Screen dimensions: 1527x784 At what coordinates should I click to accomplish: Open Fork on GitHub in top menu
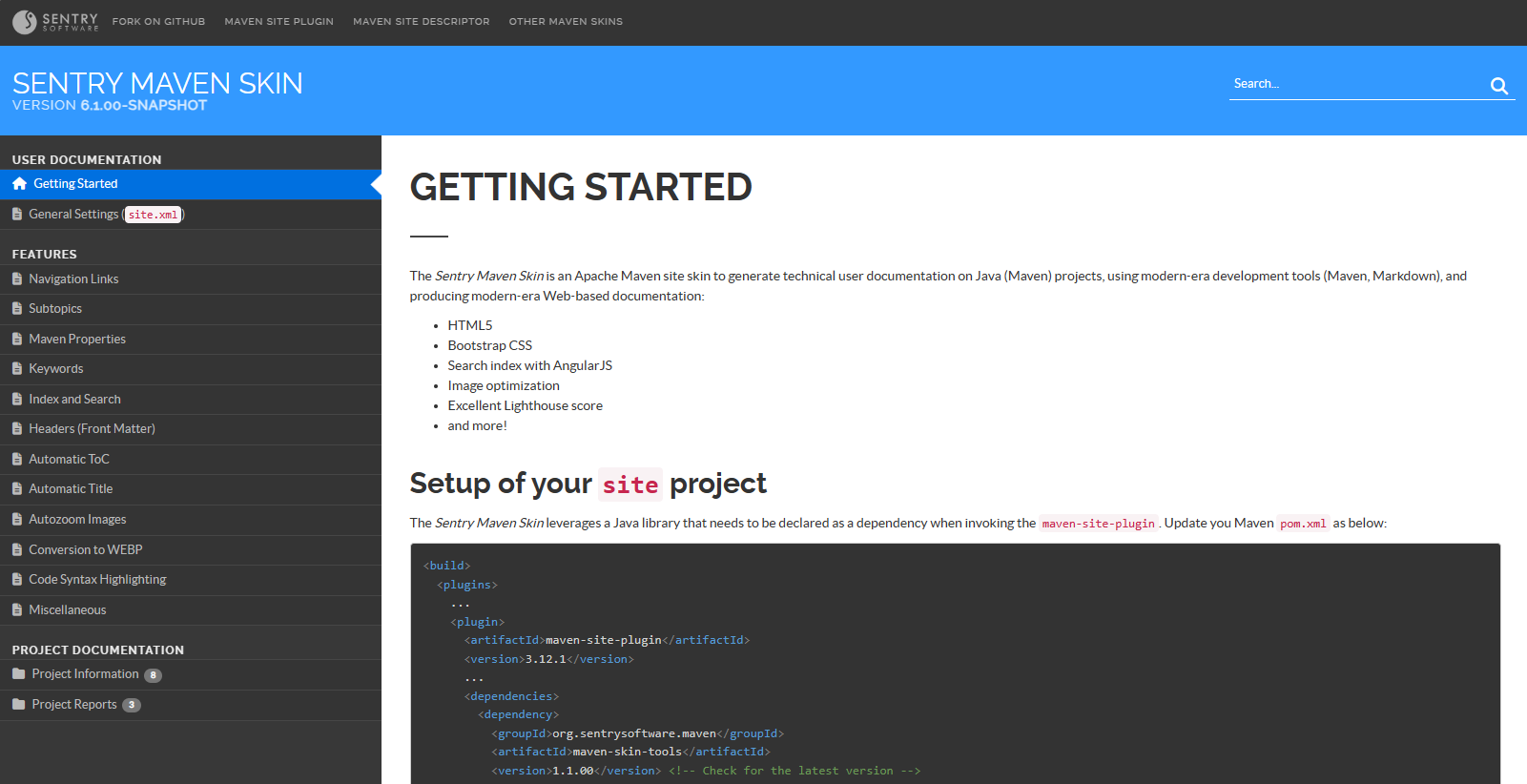click(158, 22)
